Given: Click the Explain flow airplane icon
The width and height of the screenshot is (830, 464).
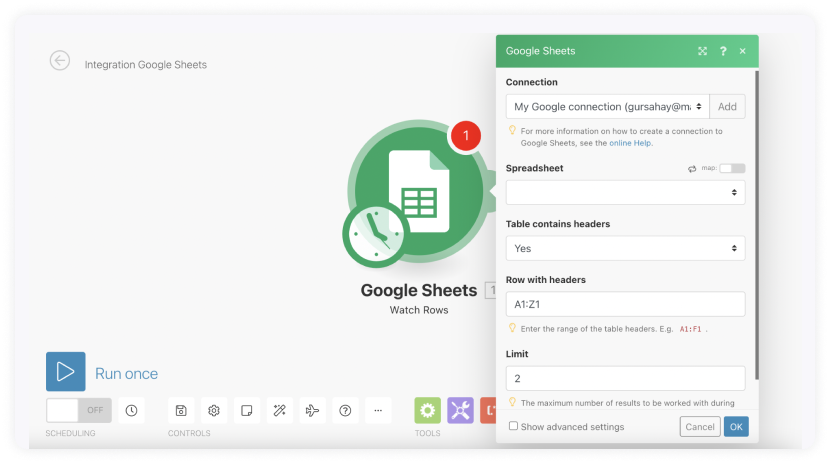Looking at the screenshot, I should (312, 410).
